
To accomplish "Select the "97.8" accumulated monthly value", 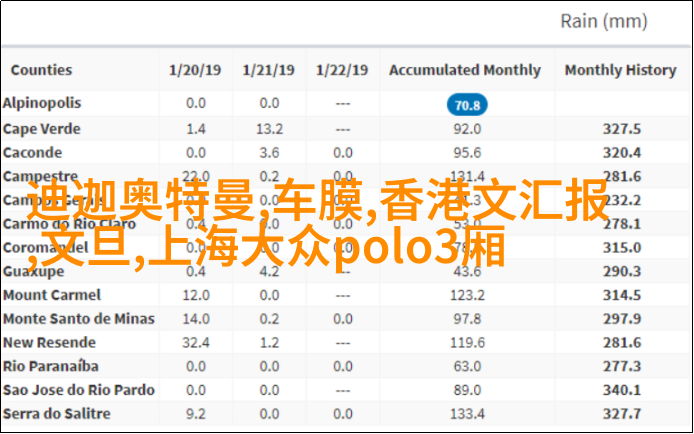I will (467, 319).
